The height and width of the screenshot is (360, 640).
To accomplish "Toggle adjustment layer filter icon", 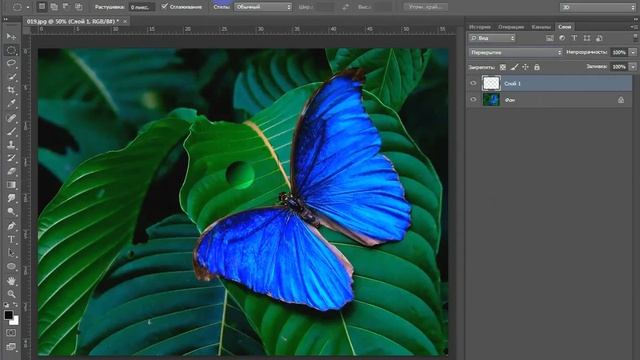I will tap(562, 38).
